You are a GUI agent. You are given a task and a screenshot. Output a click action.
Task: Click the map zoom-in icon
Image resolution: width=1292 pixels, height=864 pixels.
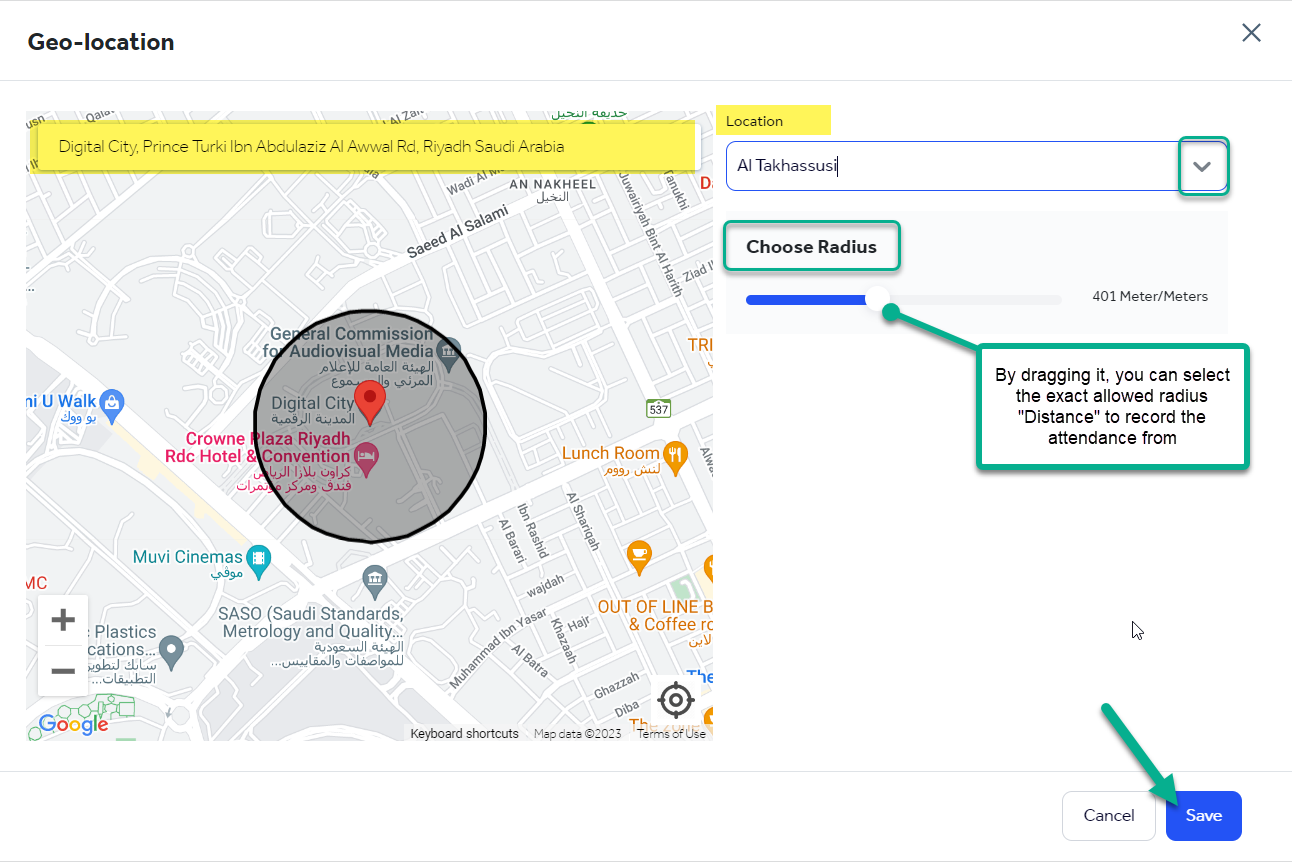pyautogui.click(x=62, y=619)
